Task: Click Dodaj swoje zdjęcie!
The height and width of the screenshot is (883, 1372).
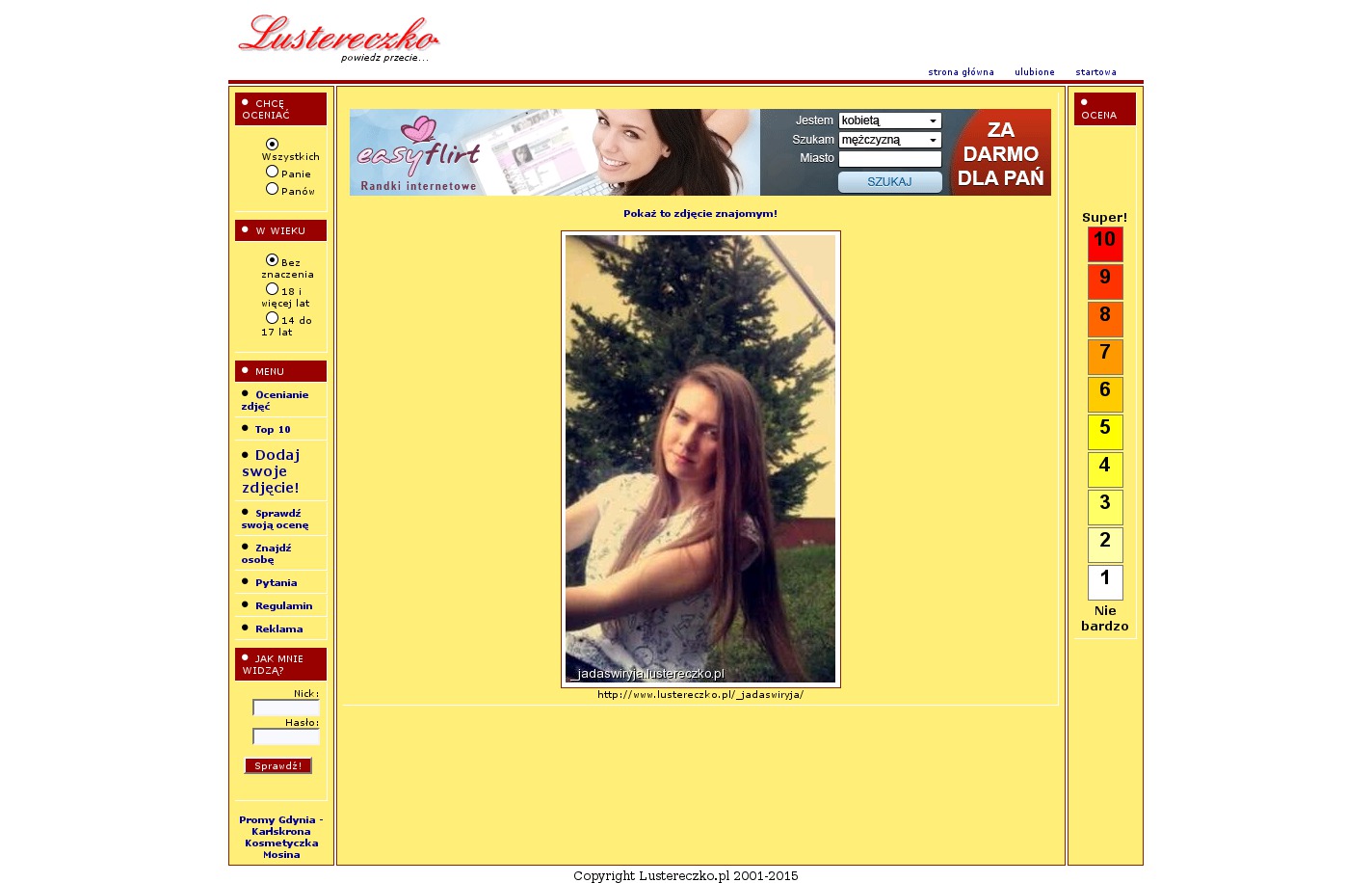Action: click(x=271, y=471)
